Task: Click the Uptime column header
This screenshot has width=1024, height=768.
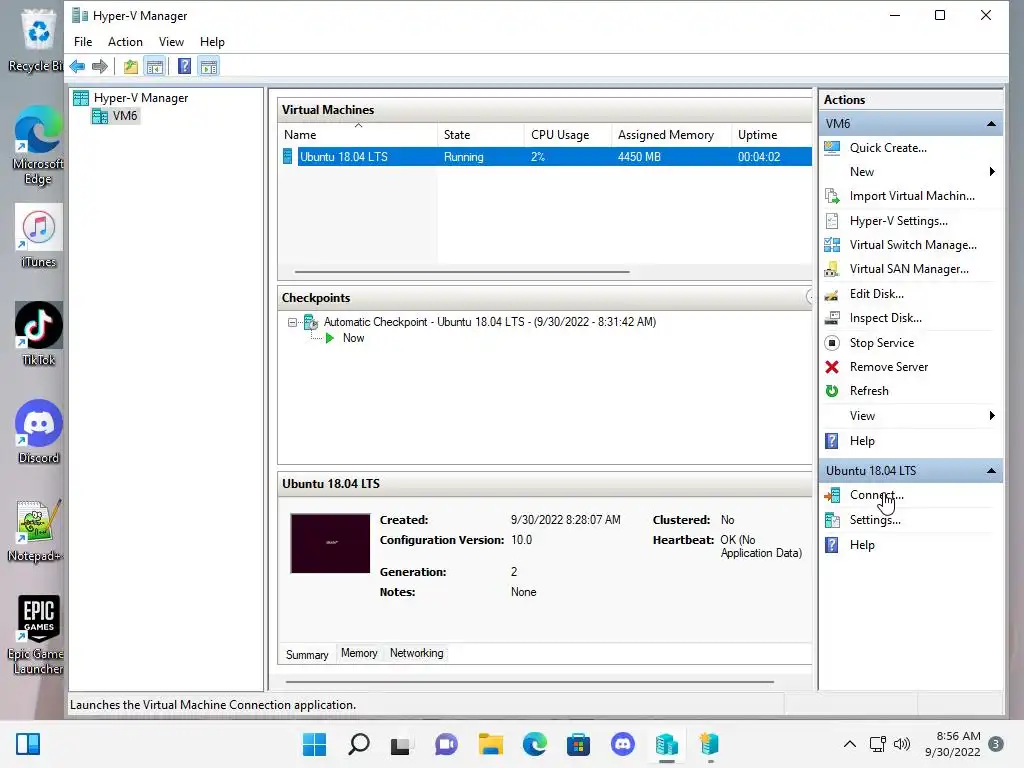Action: point(771,135)
